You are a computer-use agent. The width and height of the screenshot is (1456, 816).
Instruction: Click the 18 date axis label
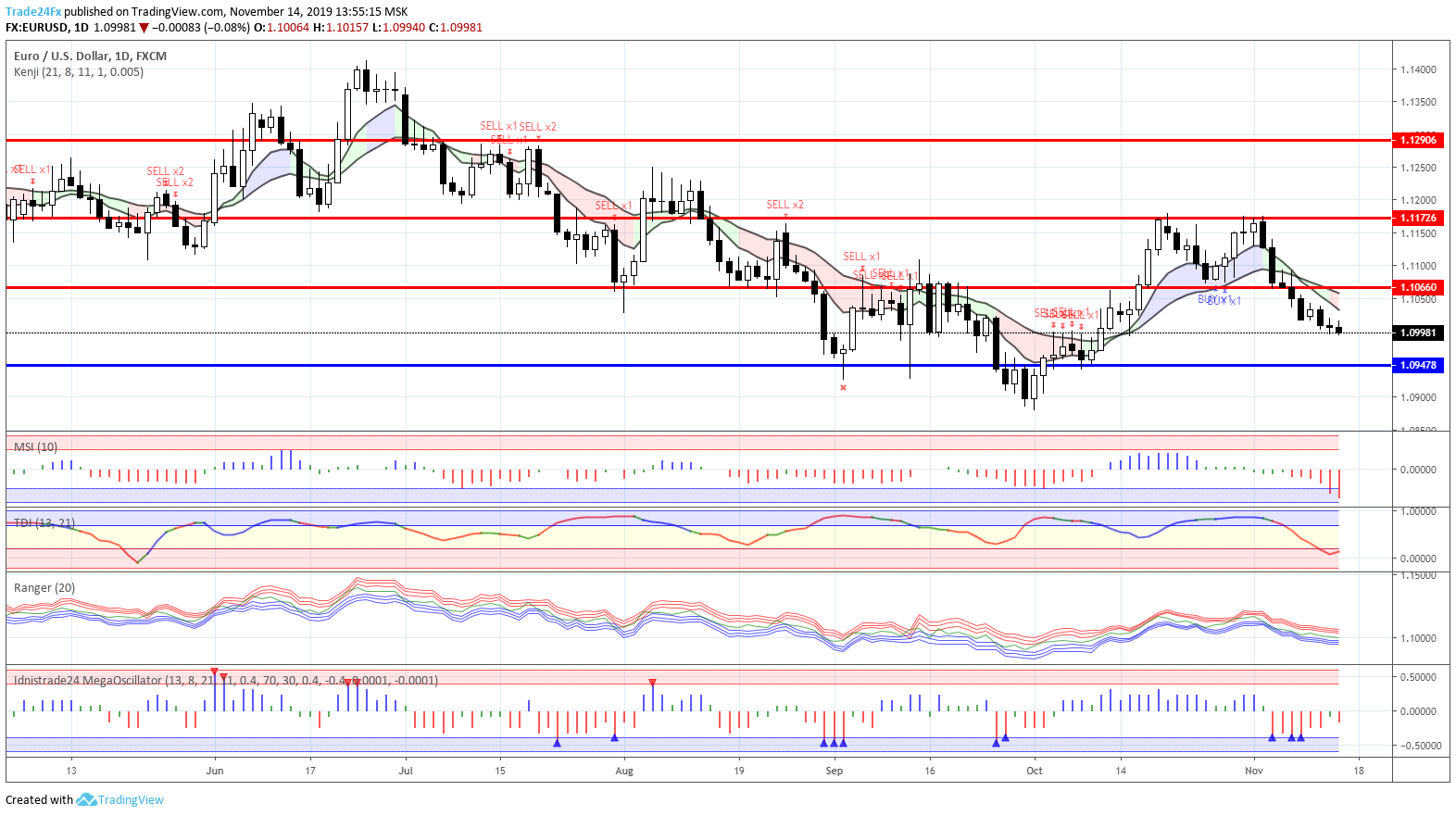pyautogui.click(x=1359, y=771)
